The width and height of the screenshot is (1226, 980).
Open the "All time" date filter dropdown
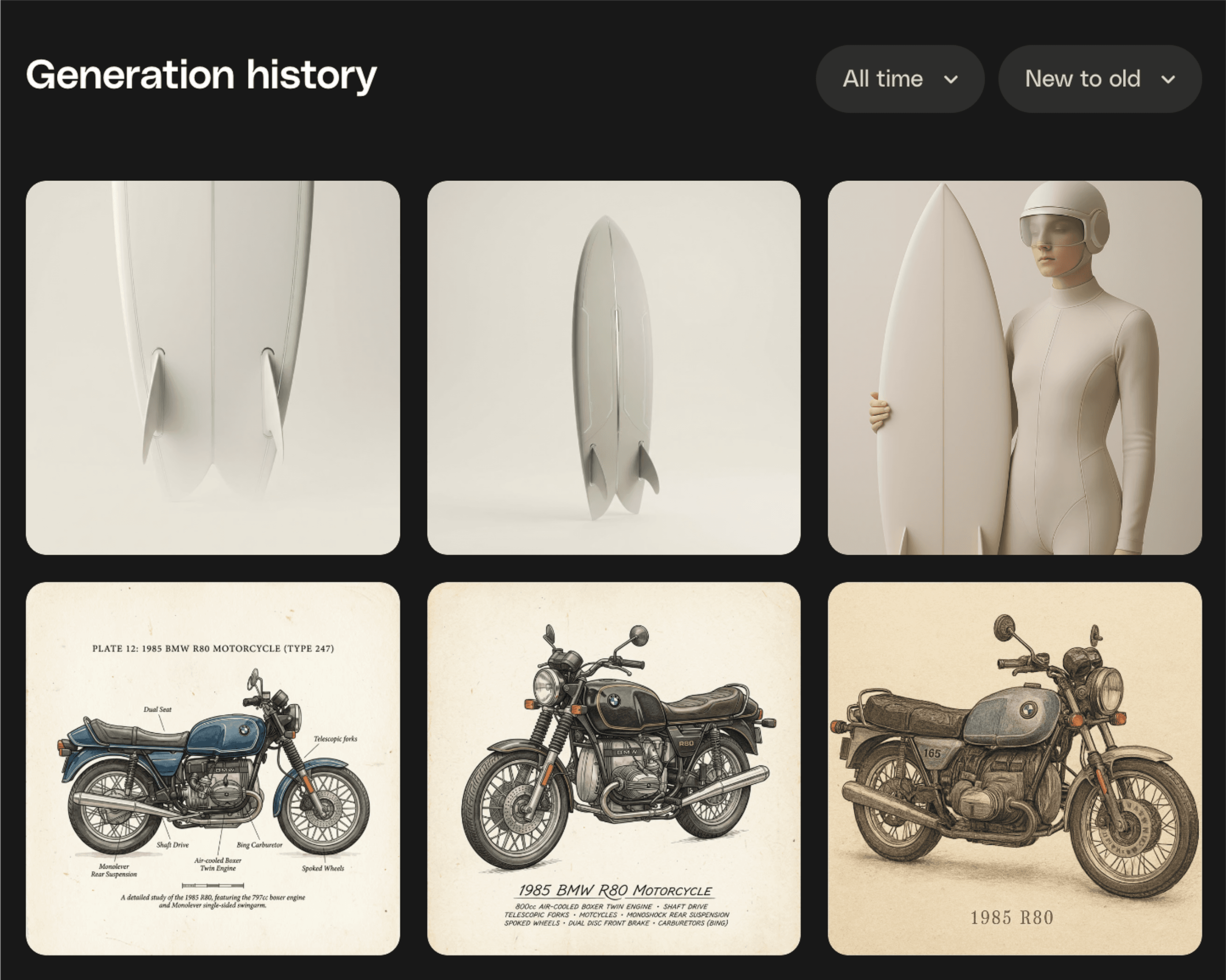point(899,79)
